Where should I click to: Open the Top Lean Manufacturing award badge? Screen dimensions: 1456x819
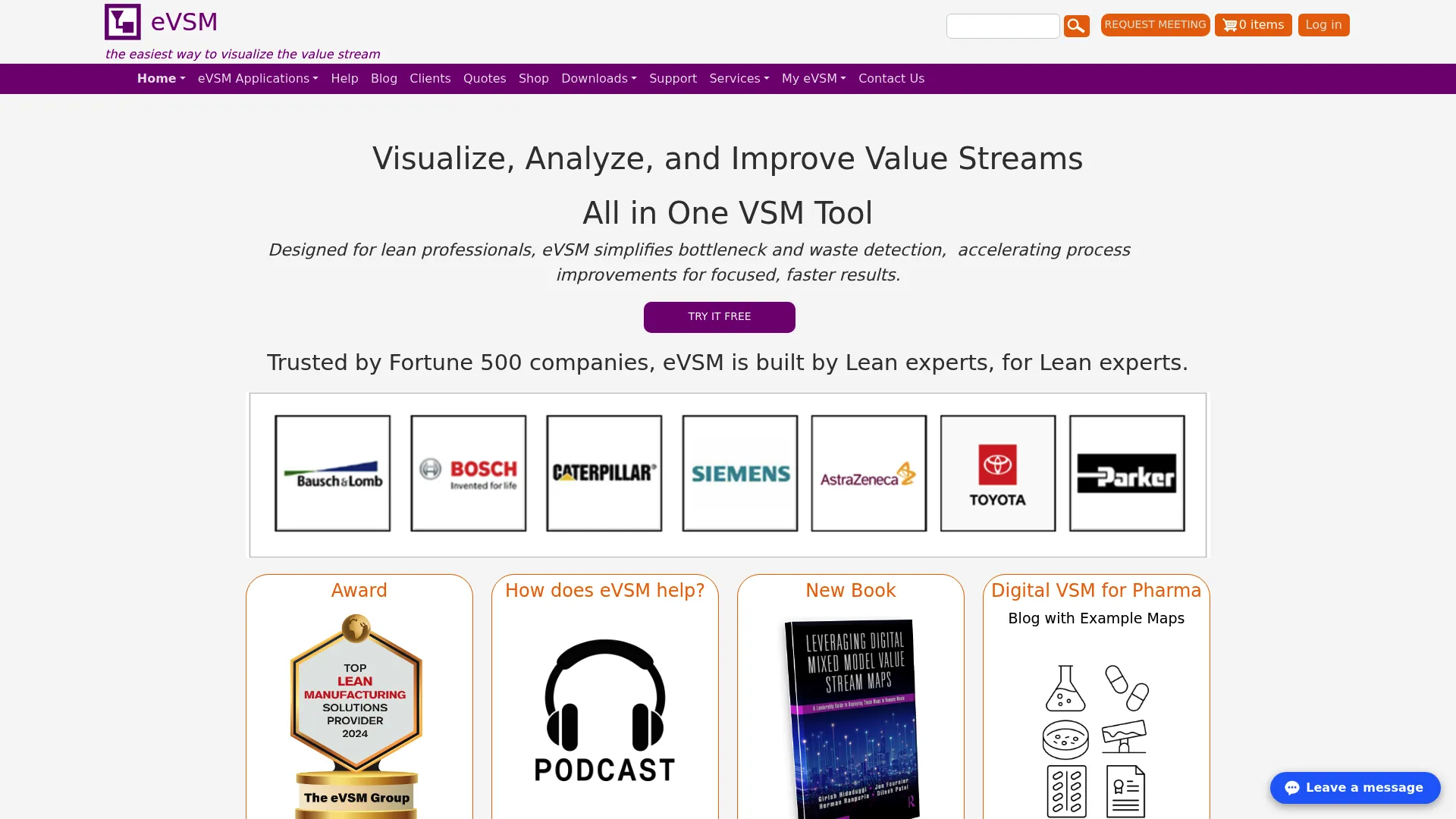[x=356, y=716]
